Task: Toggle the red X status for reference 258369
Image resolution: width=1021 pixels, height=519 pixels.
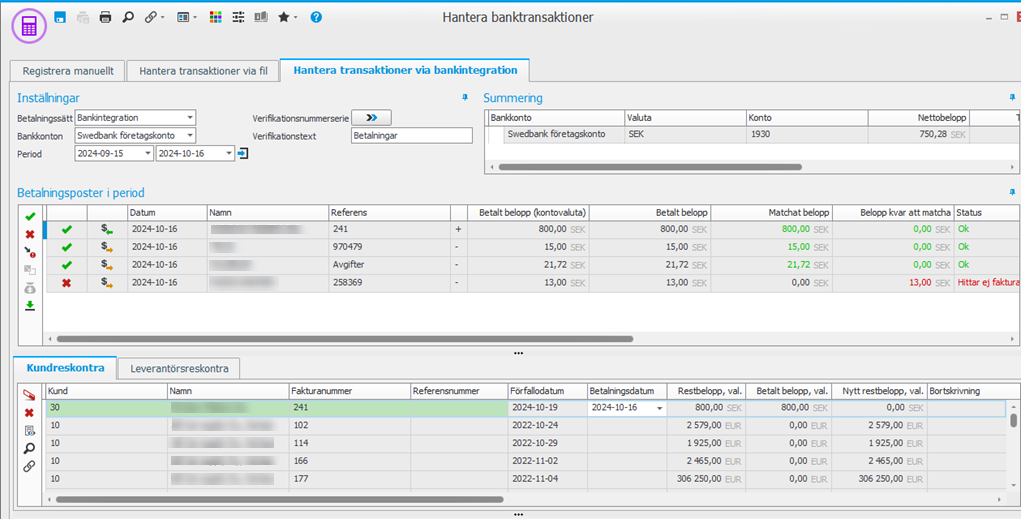Action: [66, 283]
